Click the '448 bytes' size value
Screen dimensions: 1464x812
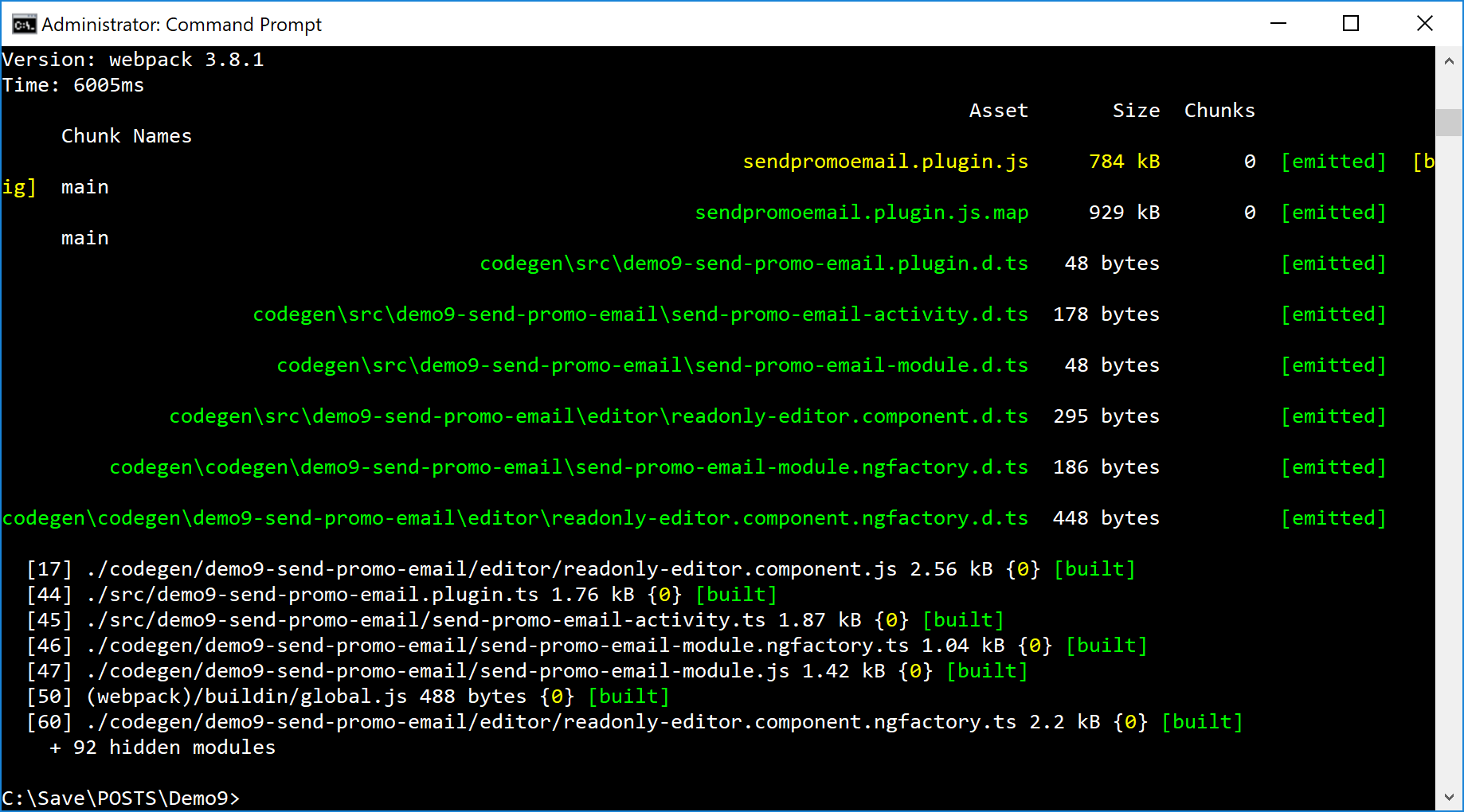click(1106, 518)
